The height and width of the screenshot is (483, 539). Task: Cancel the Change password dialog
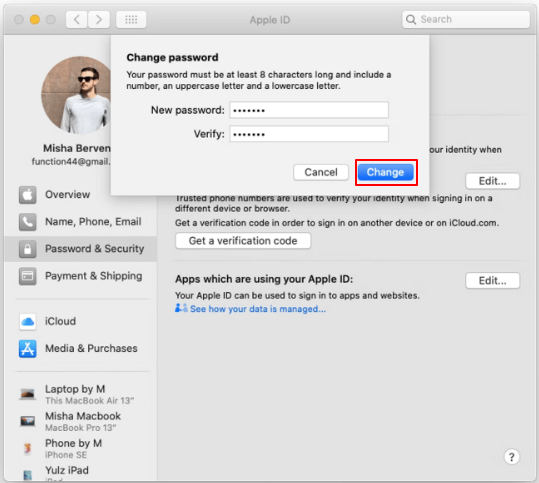click(321, 172)
